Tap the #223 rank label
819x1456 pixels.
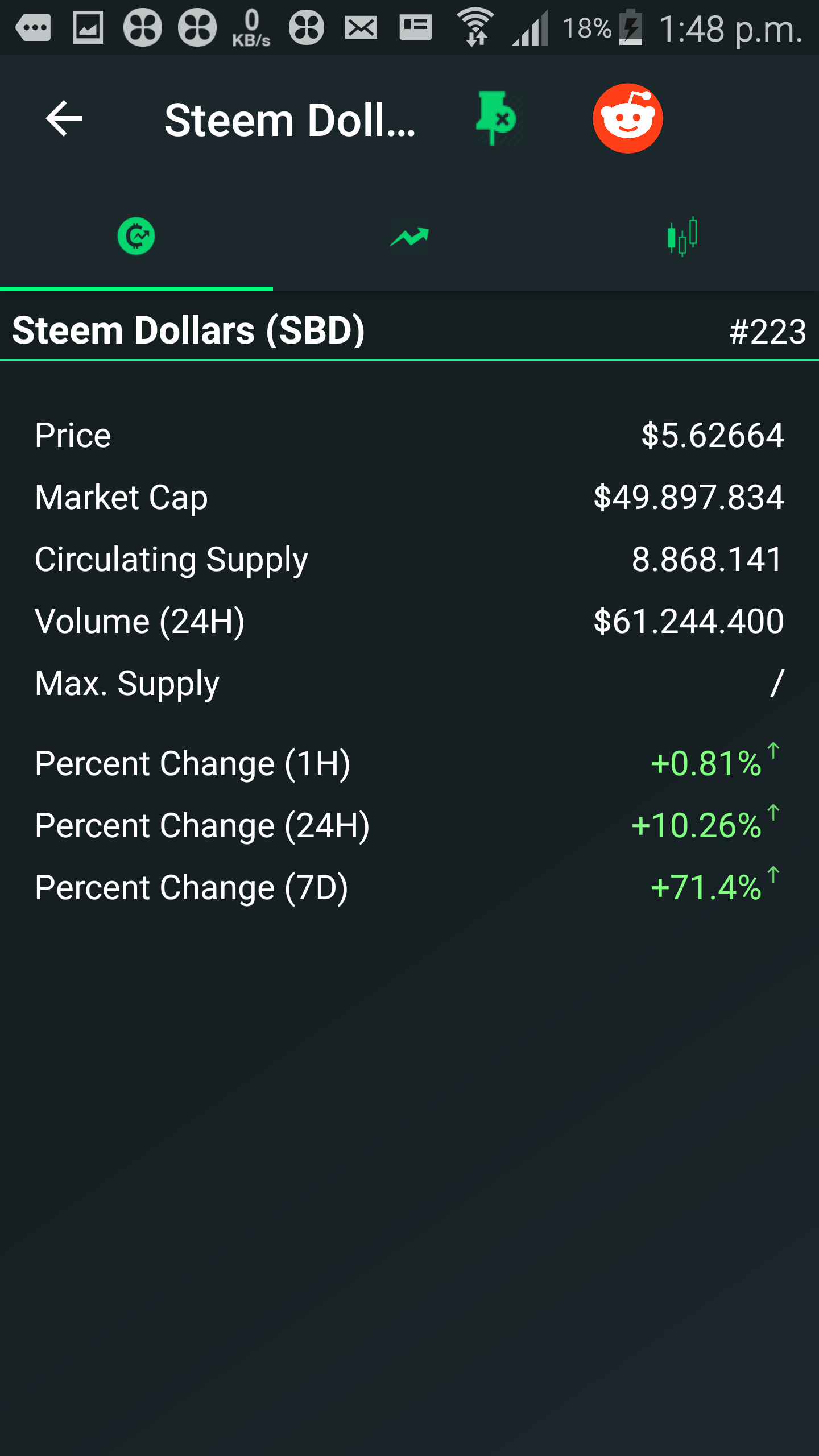(x=767, y=331)
